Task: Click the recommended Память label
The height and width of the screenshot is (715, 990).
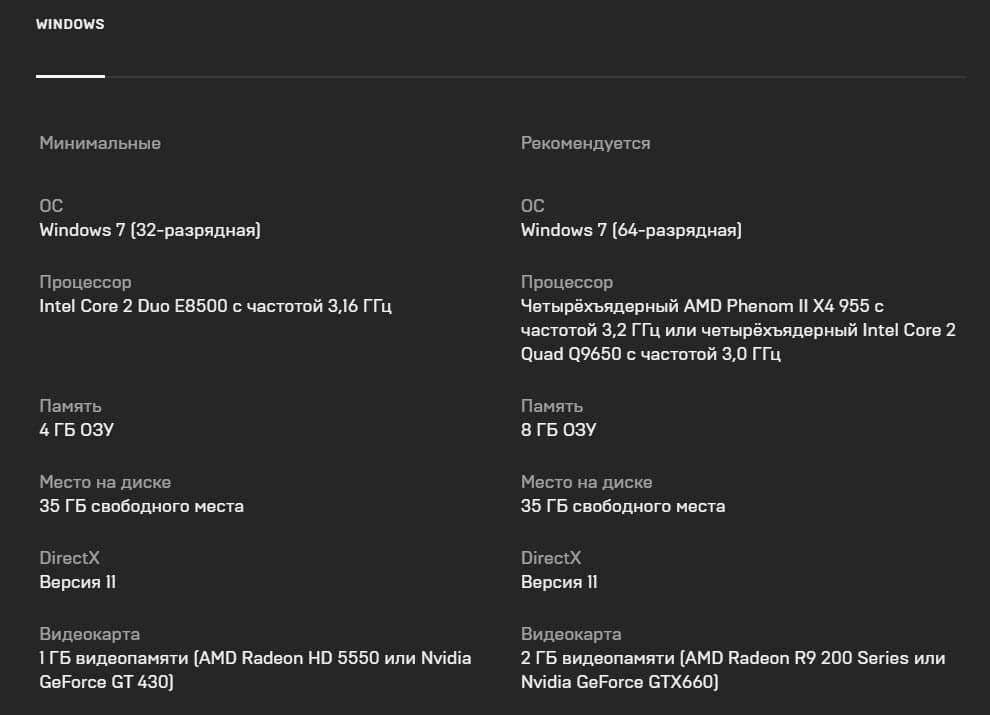Action: [x=552, y=406]
